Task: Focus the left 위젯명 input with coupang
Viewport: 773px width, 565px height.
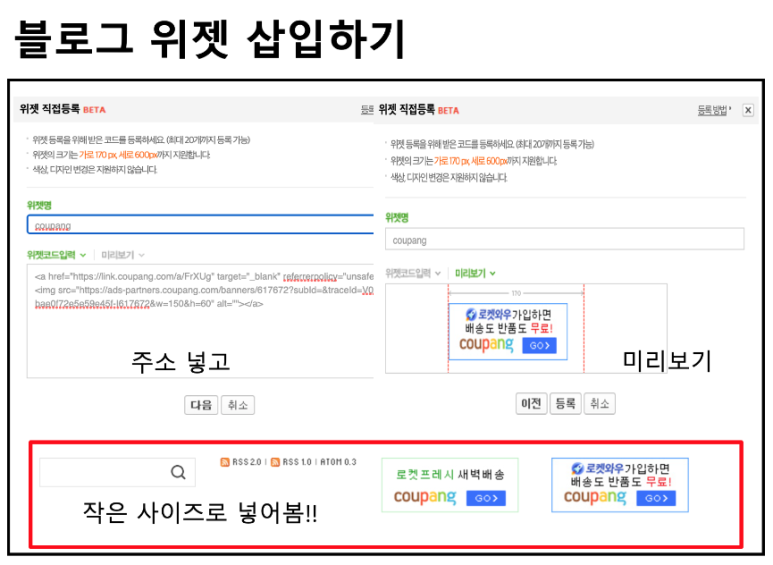Action: tap(200, 224)
